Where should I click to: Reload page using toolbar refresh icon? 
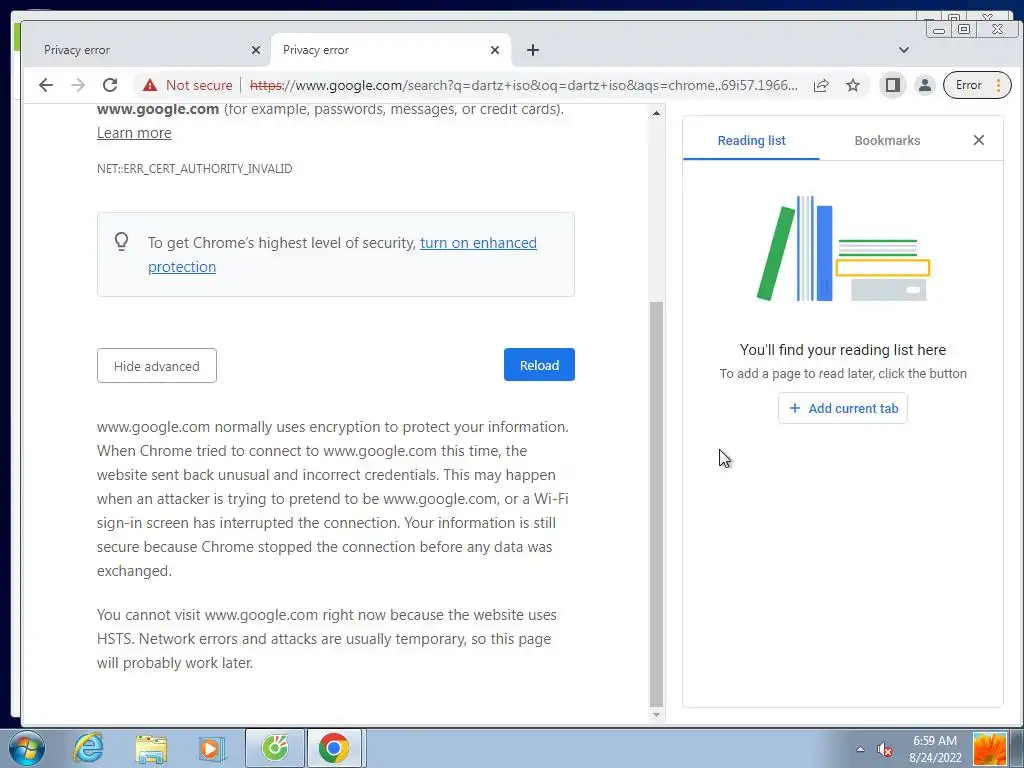pos(110,85)
